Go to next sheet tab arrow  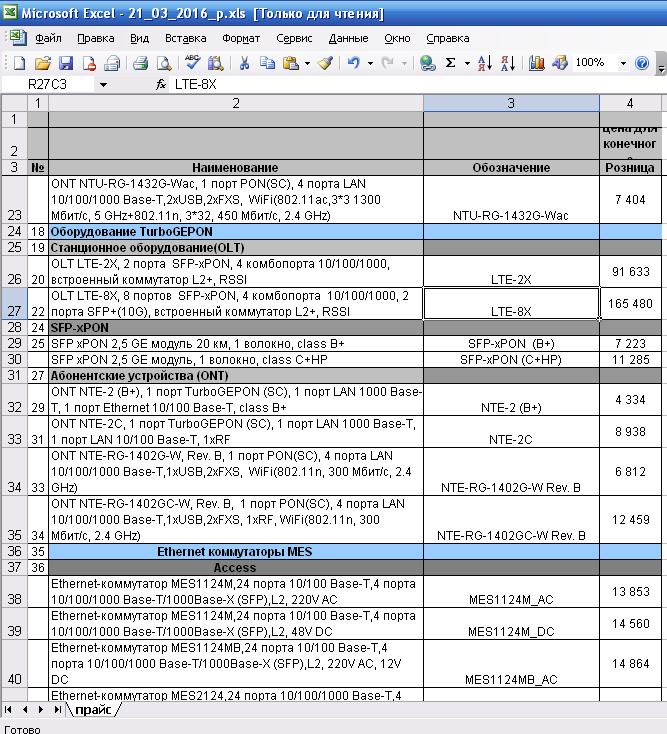click(41, 710)
